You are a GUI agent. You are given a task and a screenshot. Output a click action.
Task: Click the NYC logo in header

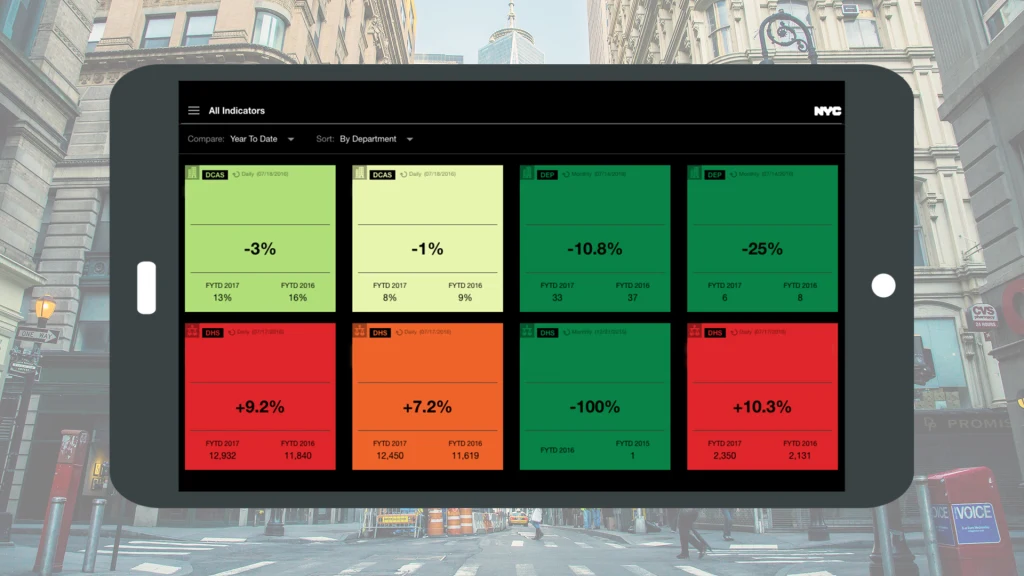point(827,111)
